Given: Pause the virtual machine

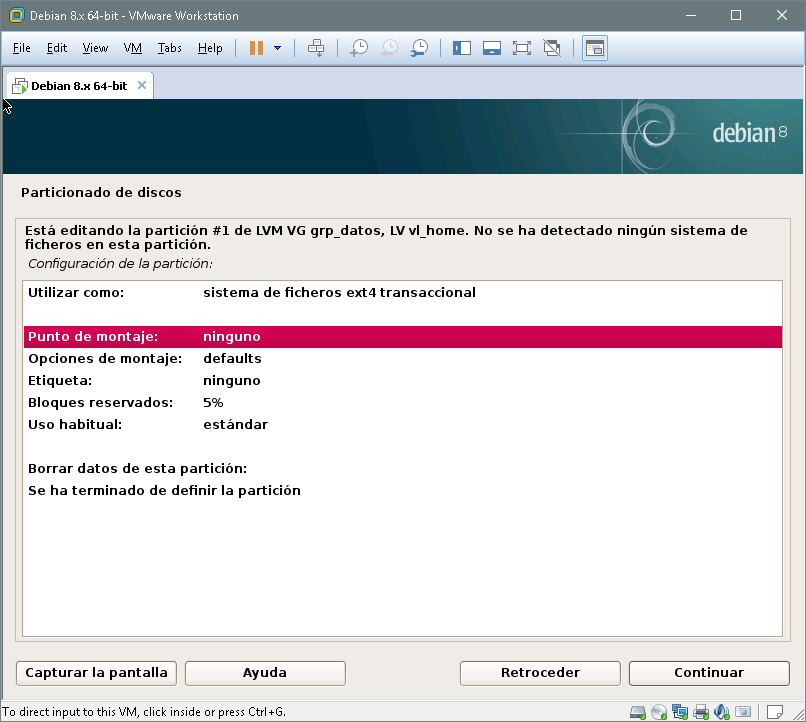Looking at the screenshot, I should (x=257, y=48).
